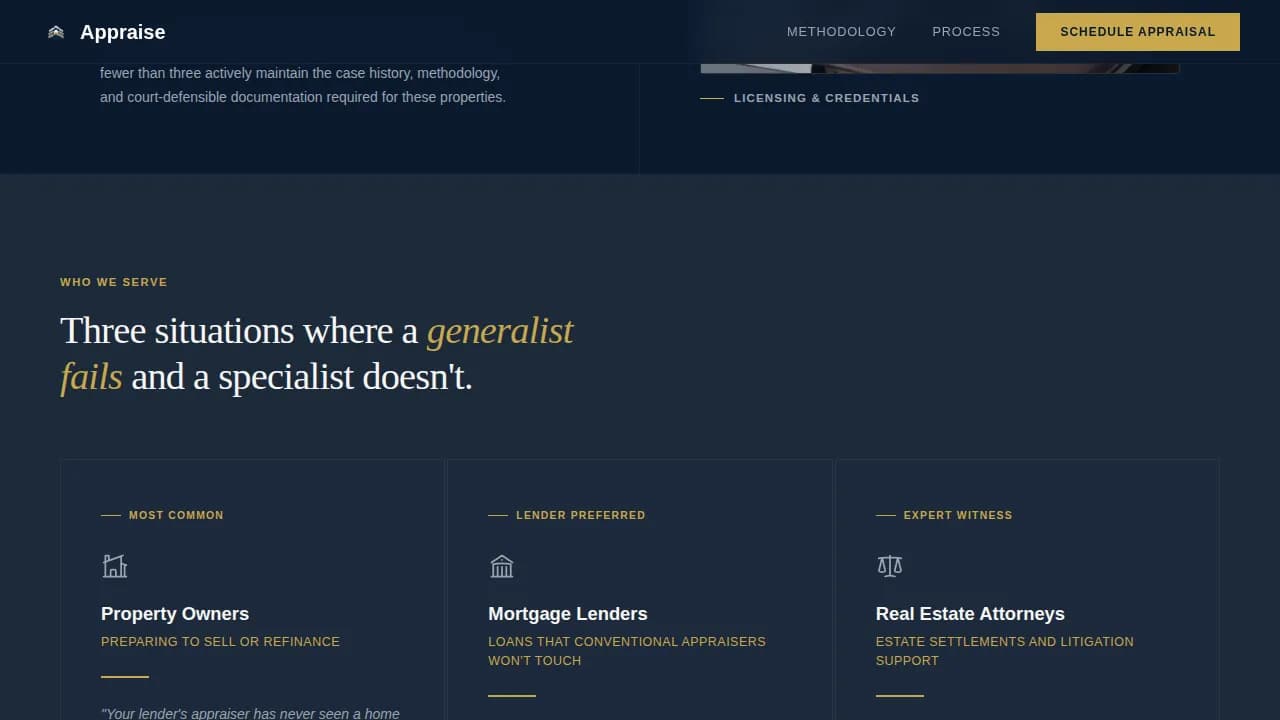Click the Appraise brand name text
Viewport: 1280px width, 720px height.
[x=122, y=31]
